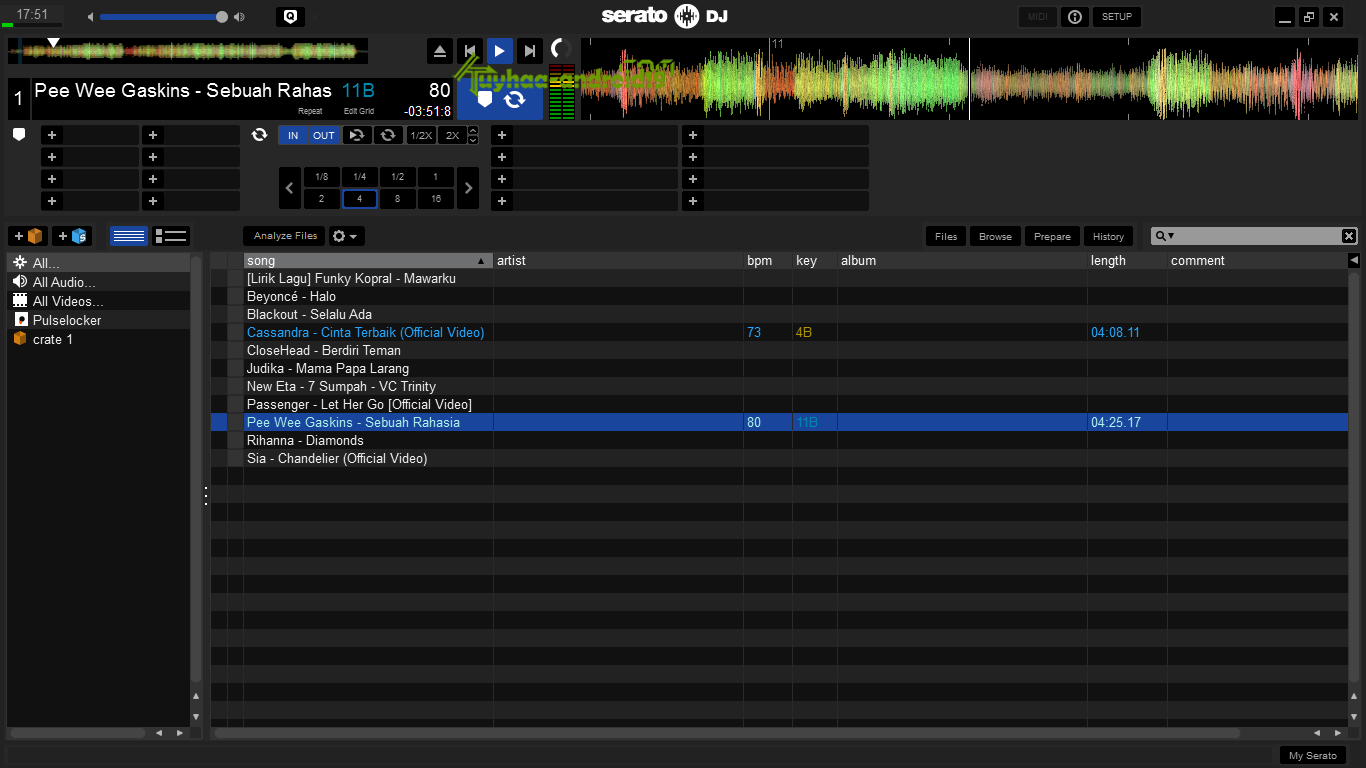Click the library vertical scrollbar down arrow
The image size is (1366, 768).
point(1354,715)
